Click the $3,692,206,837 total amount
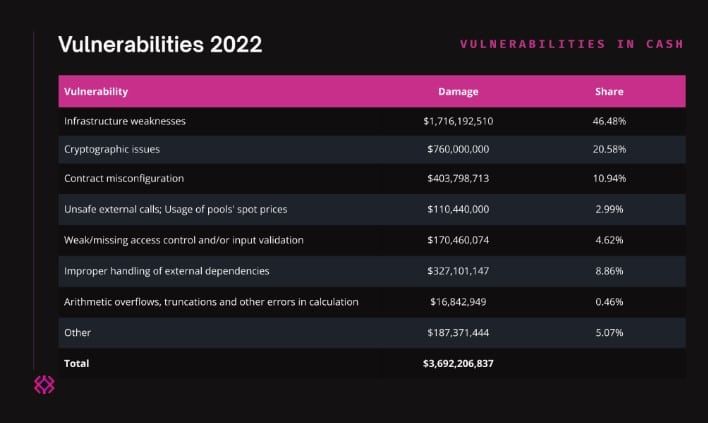 pyautogui.click(x=458, y=363)
